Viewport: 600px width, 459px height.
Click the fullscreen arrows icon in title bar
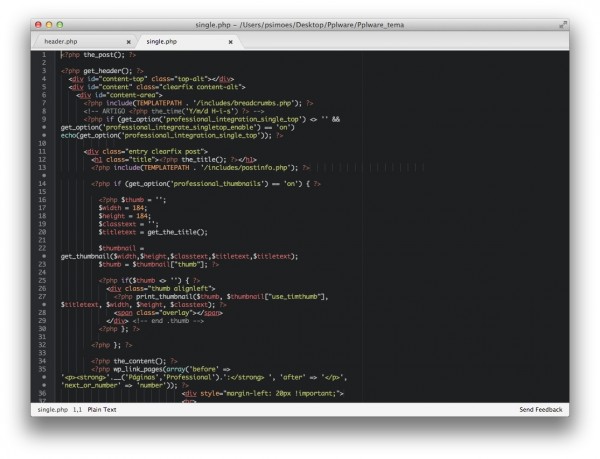[562, 25]
